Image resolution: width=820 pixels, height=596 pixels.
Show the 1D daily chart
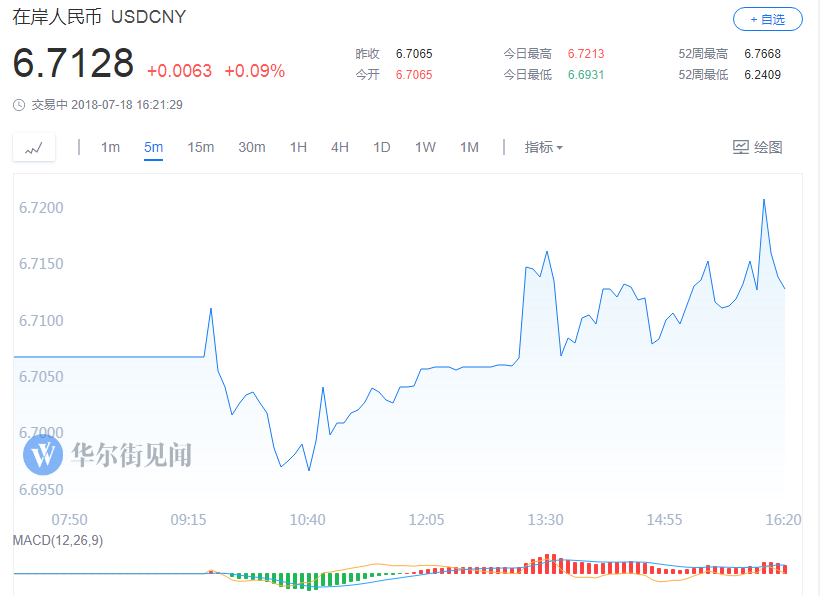382,147
